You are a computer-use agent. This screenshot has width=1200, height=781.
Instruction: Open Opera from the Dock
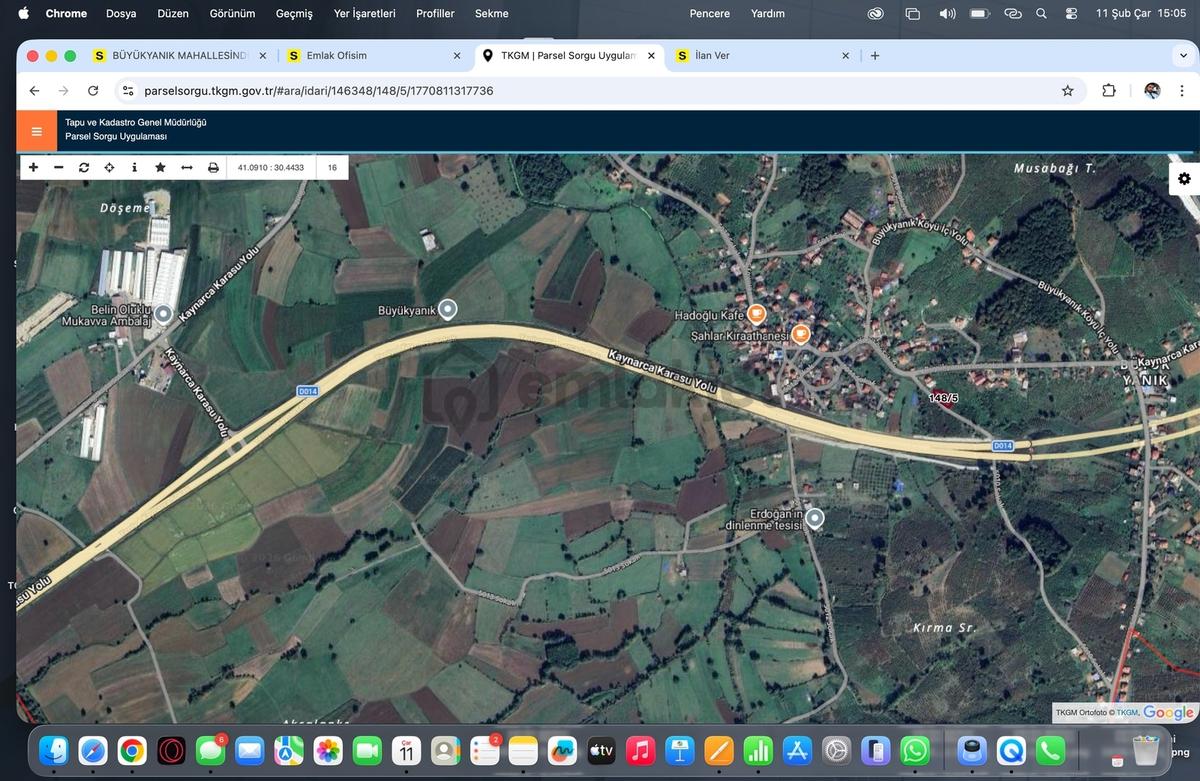tap(170, 750)
